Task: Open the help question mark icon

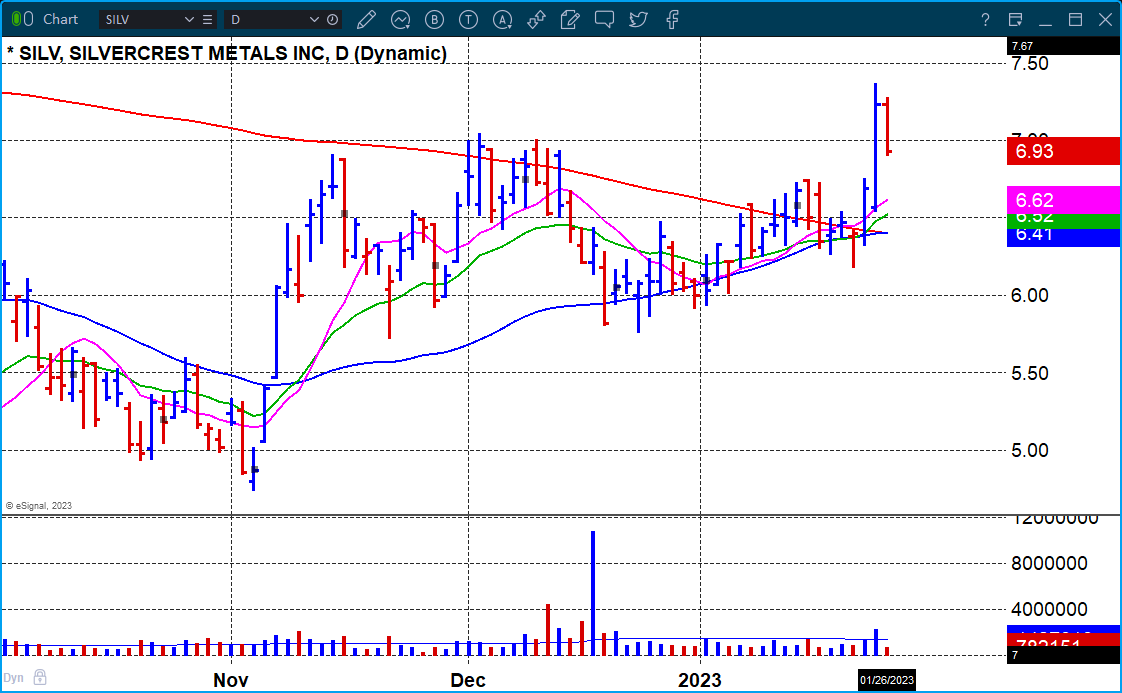Action: 985,19
